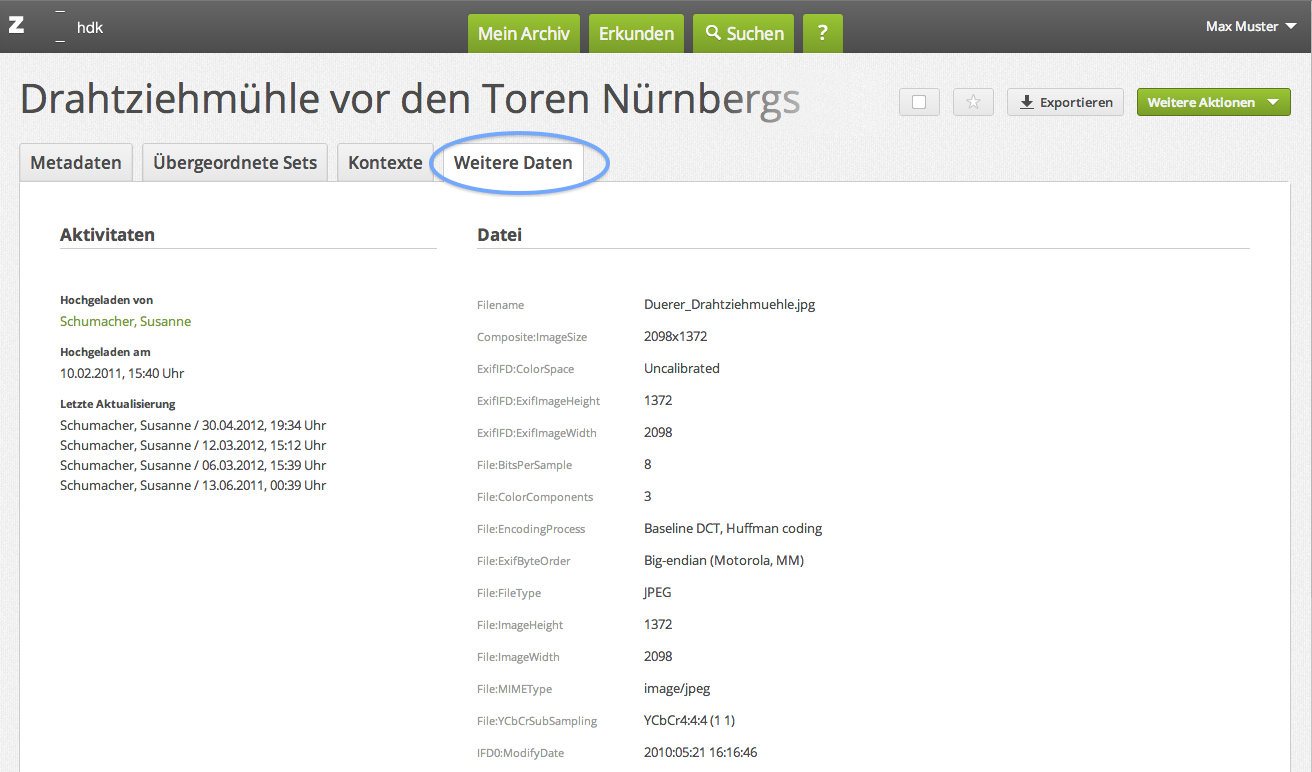Click the hdk archive label
The width and height of the screenshot is (1312, 772).
click(x=89, y=27)
